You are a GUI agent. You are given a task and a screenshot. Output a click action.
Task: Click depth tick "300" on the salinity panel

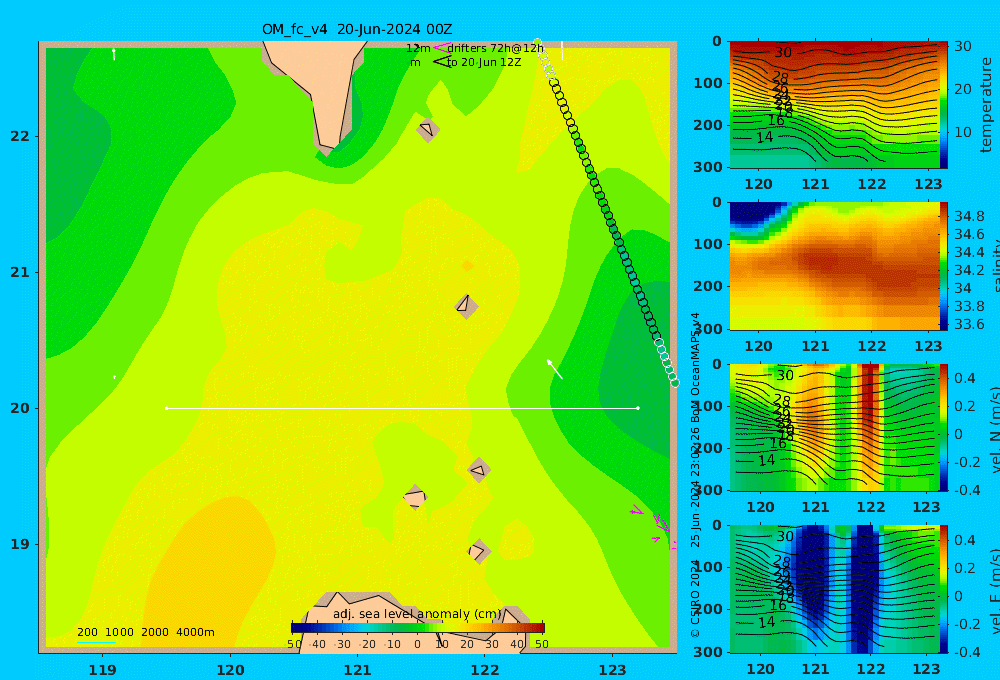708,329
